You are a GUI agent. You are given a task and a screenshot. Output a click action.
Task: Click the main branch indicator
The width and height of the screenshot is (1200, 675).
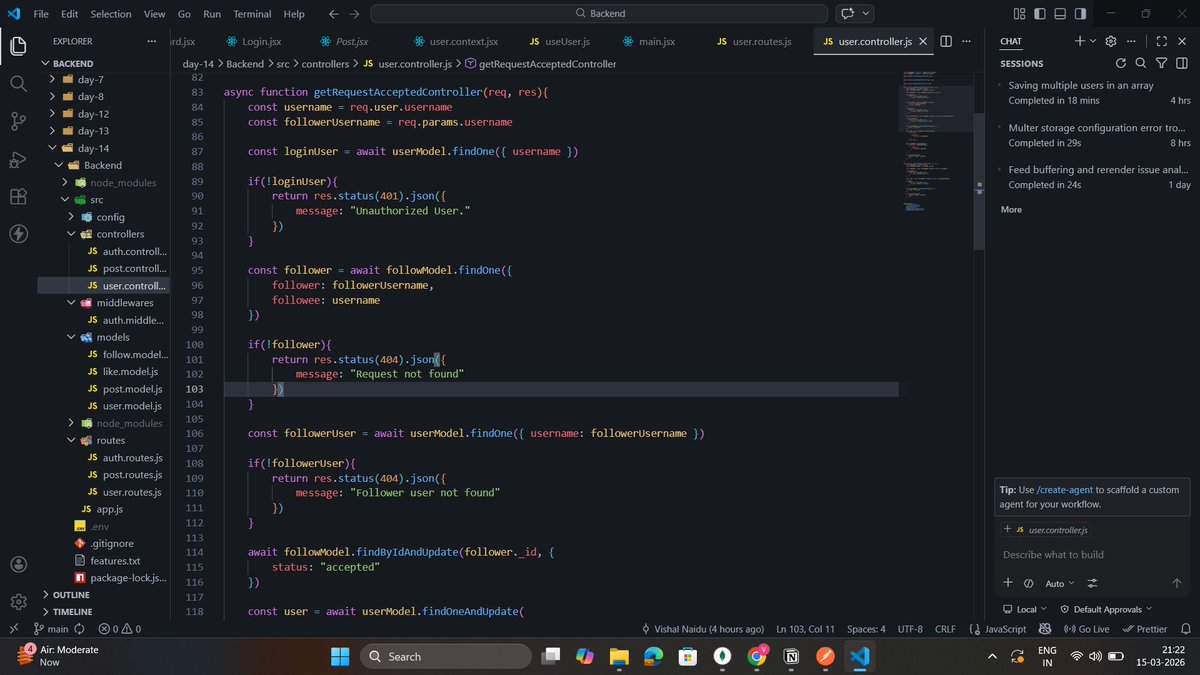pyautogui.click(x=51, y=629)
